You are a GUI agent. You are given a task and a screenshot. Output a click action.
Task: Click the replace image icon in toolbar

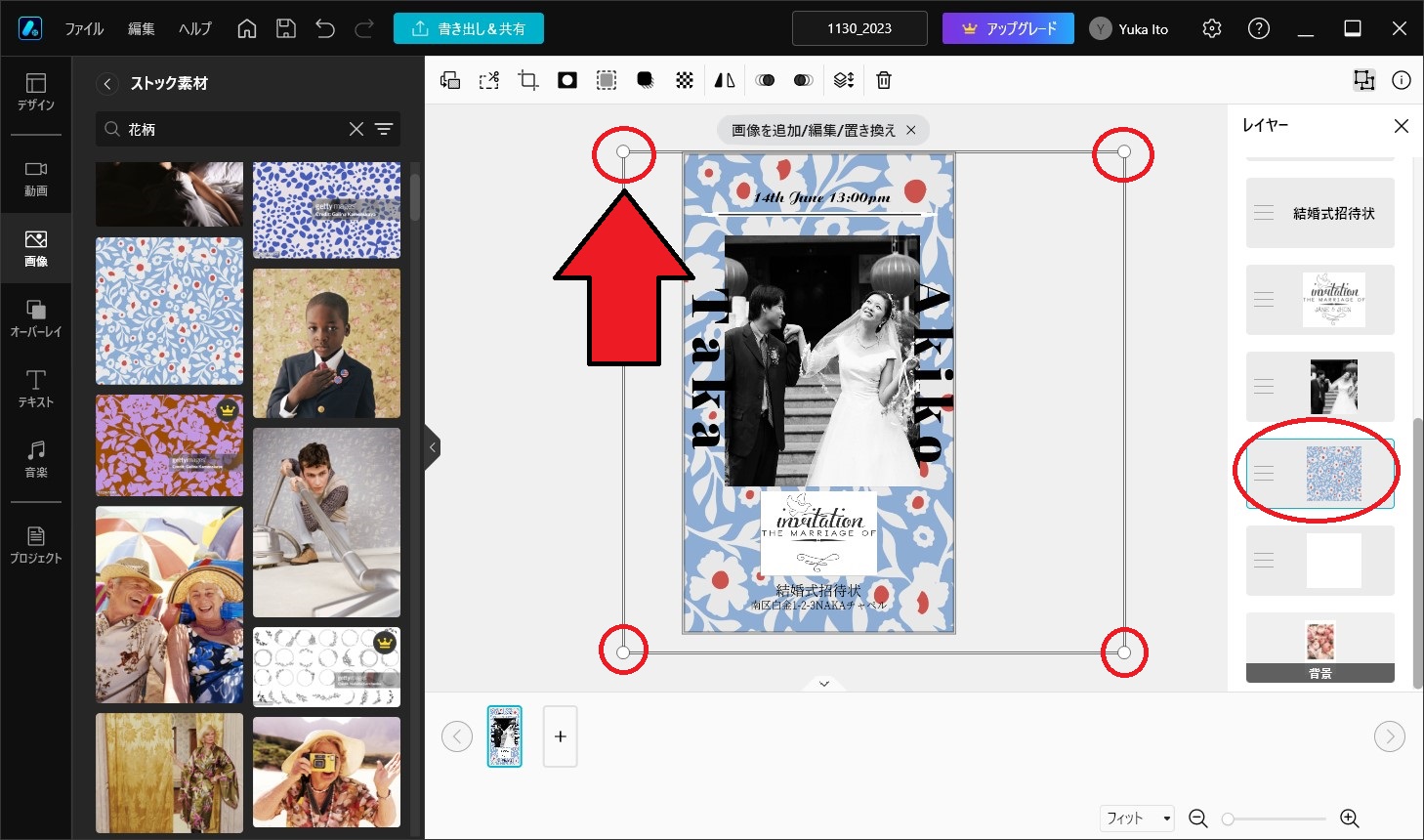450,80
